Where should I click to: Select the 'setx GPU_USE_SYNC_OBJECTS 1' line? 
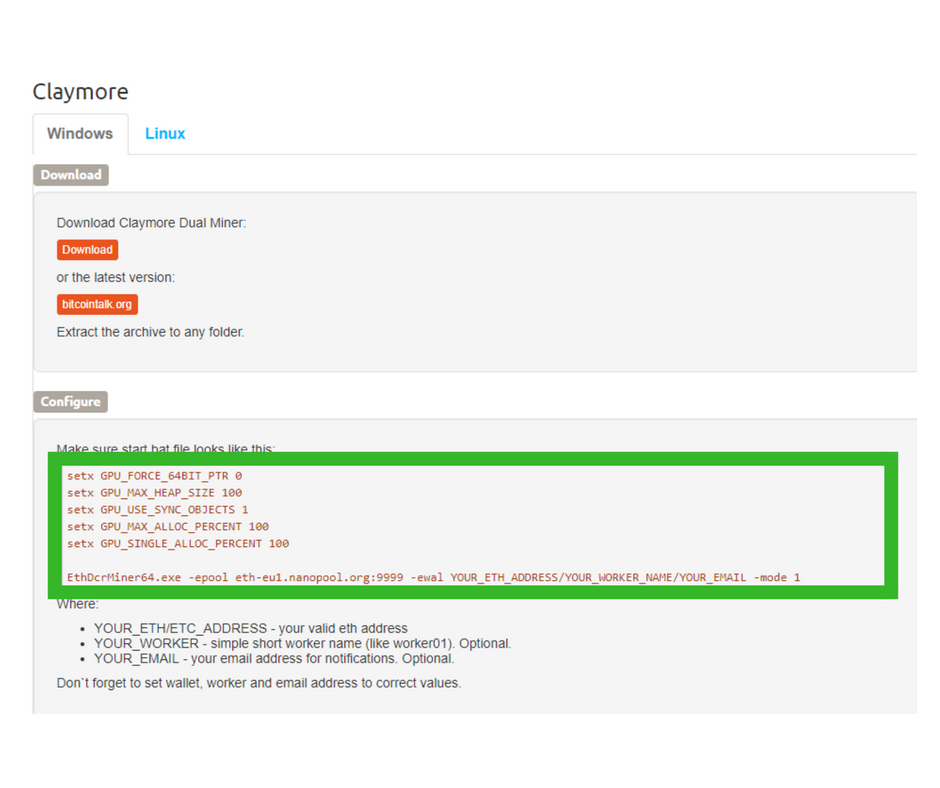tap(157, 510)
